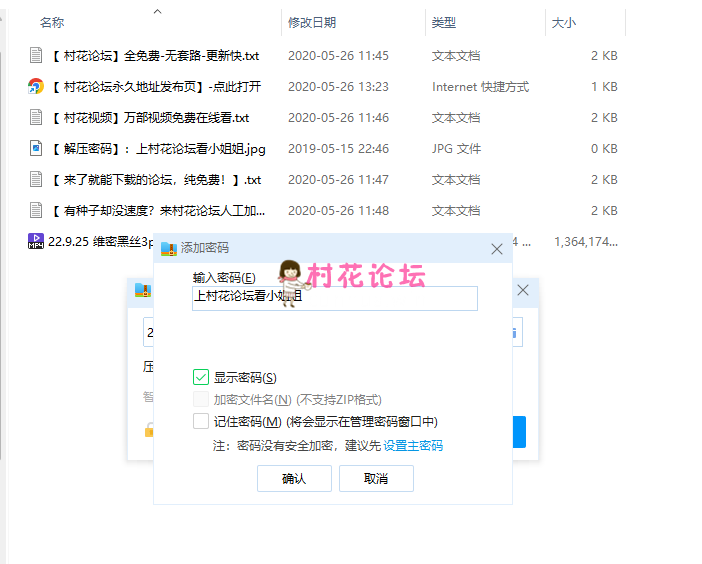This screenshot has width=702, height=564.
Task: Open the 设置主密码 link
Action: tap(413, 446)
